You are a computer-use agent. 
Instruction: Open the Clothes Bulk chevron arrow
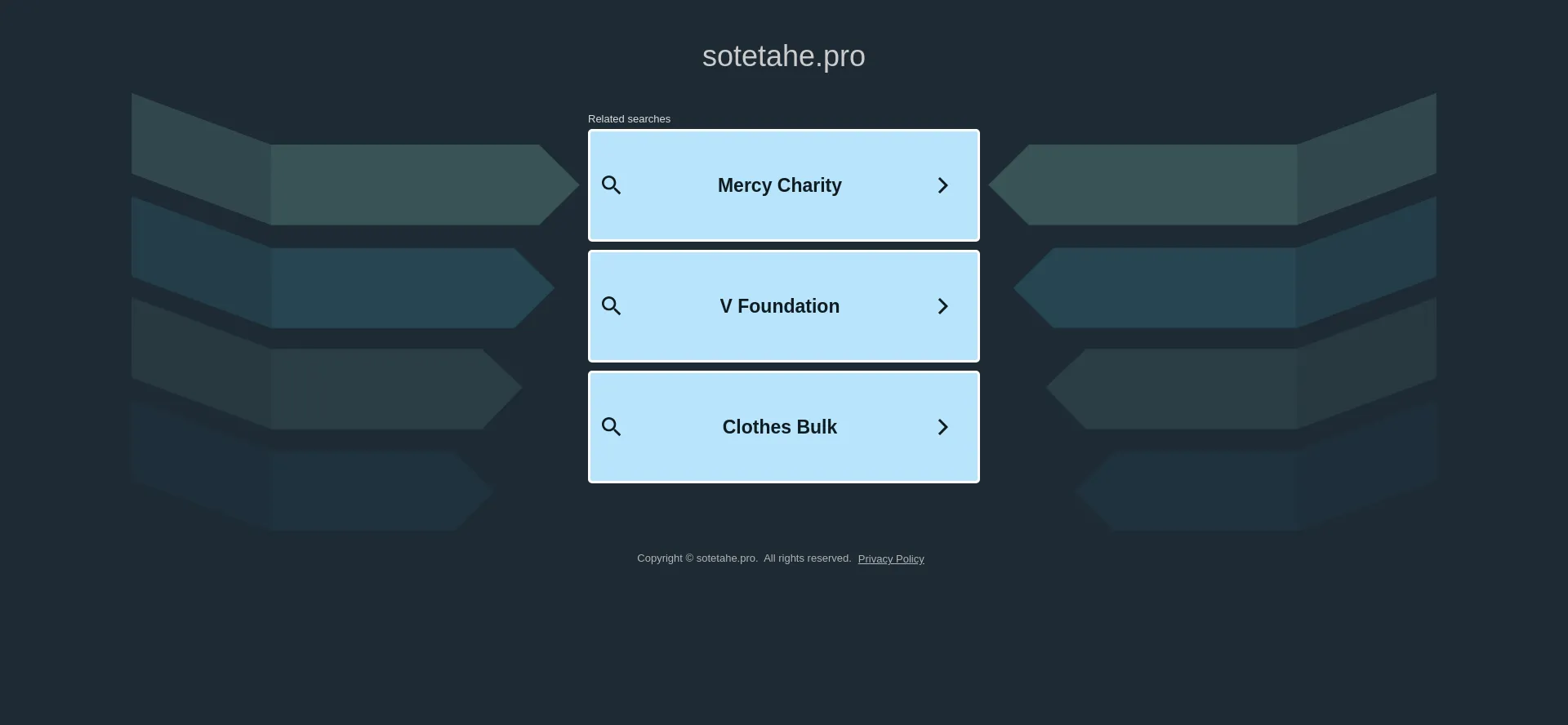[x=942, y=427]
